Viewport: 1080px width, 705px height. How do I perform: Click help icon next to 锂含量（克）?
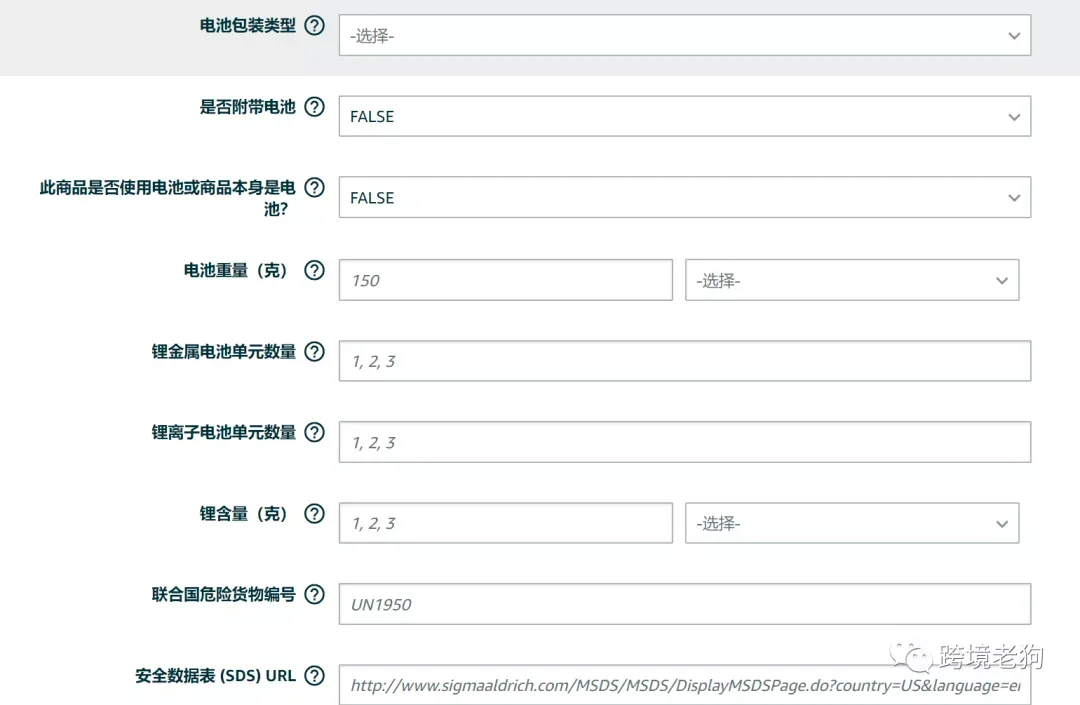click(x=315, y=513)
